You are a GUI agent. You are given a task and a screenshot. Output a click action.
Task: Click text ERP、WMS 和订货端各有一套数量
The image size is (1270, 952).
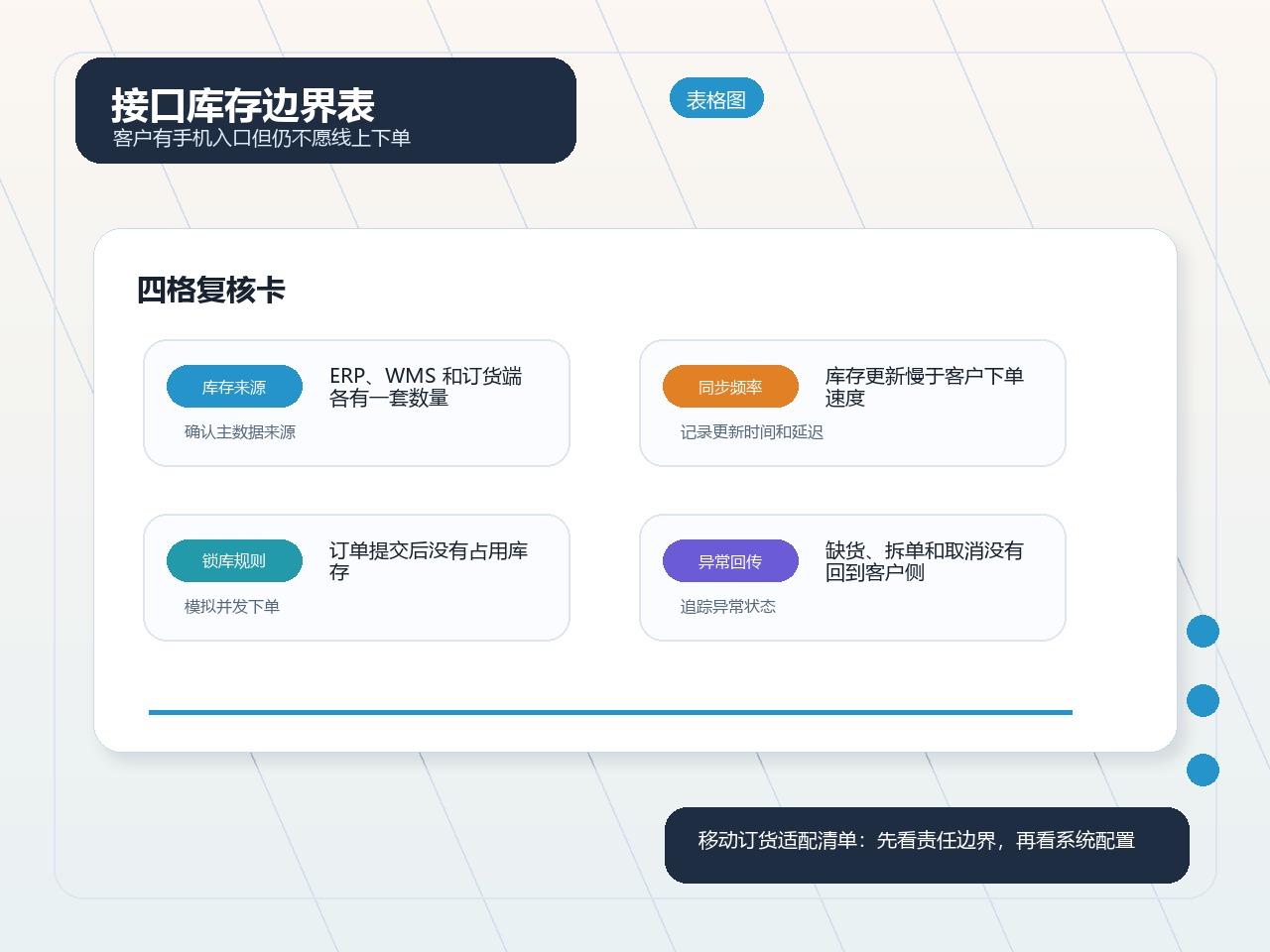[x=427, y=387]
